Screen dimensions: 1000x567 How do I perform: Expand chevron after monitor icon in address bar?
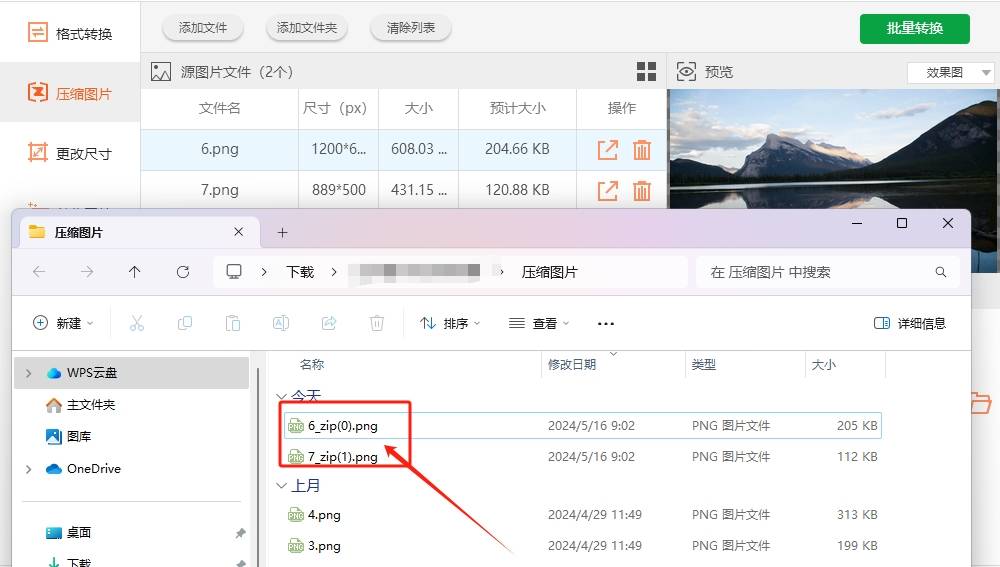[263, 272]
